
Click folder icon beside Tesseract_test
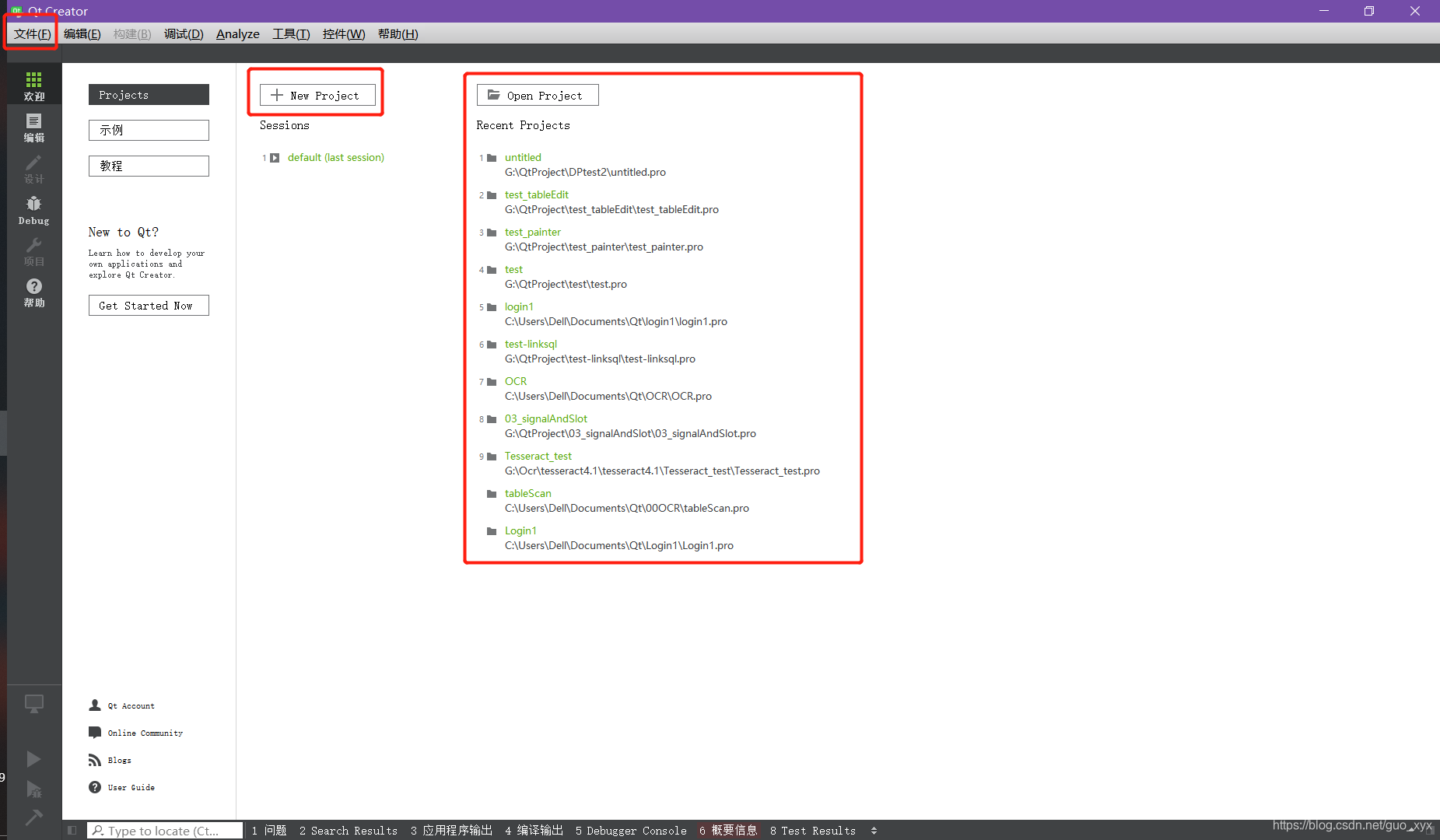coord(492,457)
